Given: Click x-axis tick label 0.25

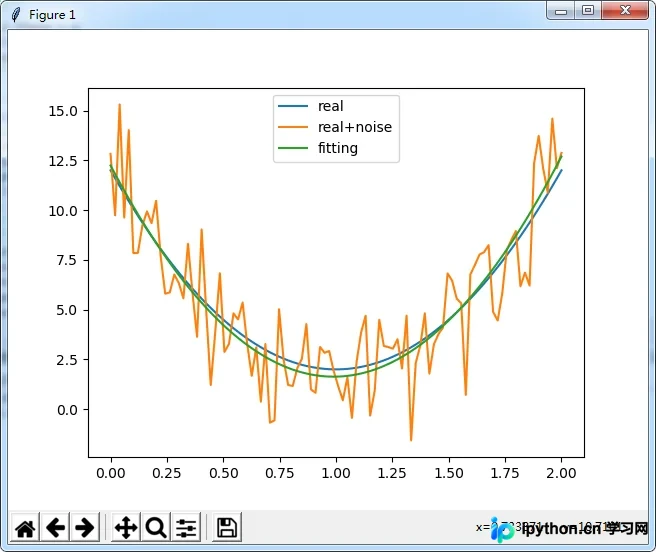Looking at the screenshot, I should tap(167, 473).
